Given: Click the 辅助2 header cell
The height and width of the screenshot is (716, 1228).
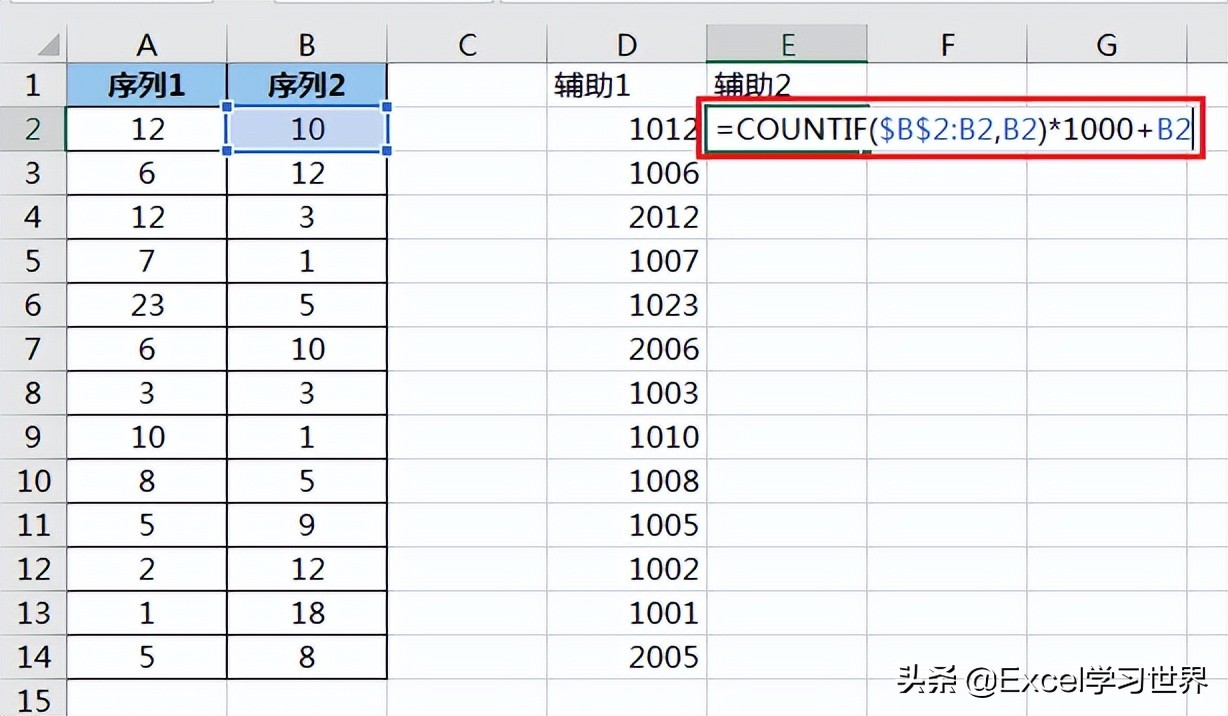Looking at the screenshot, I should [x=787, y=85].
